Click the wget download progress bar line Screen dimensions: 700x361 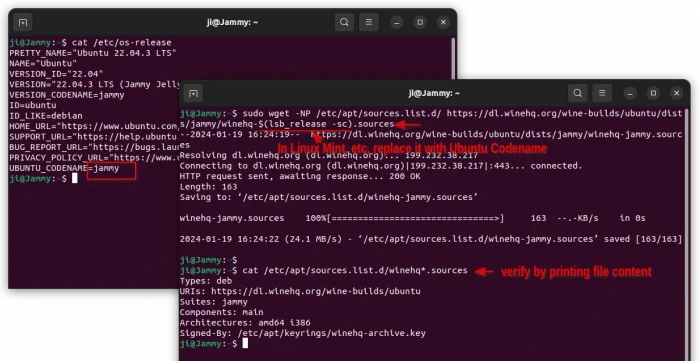coord(412,218)
